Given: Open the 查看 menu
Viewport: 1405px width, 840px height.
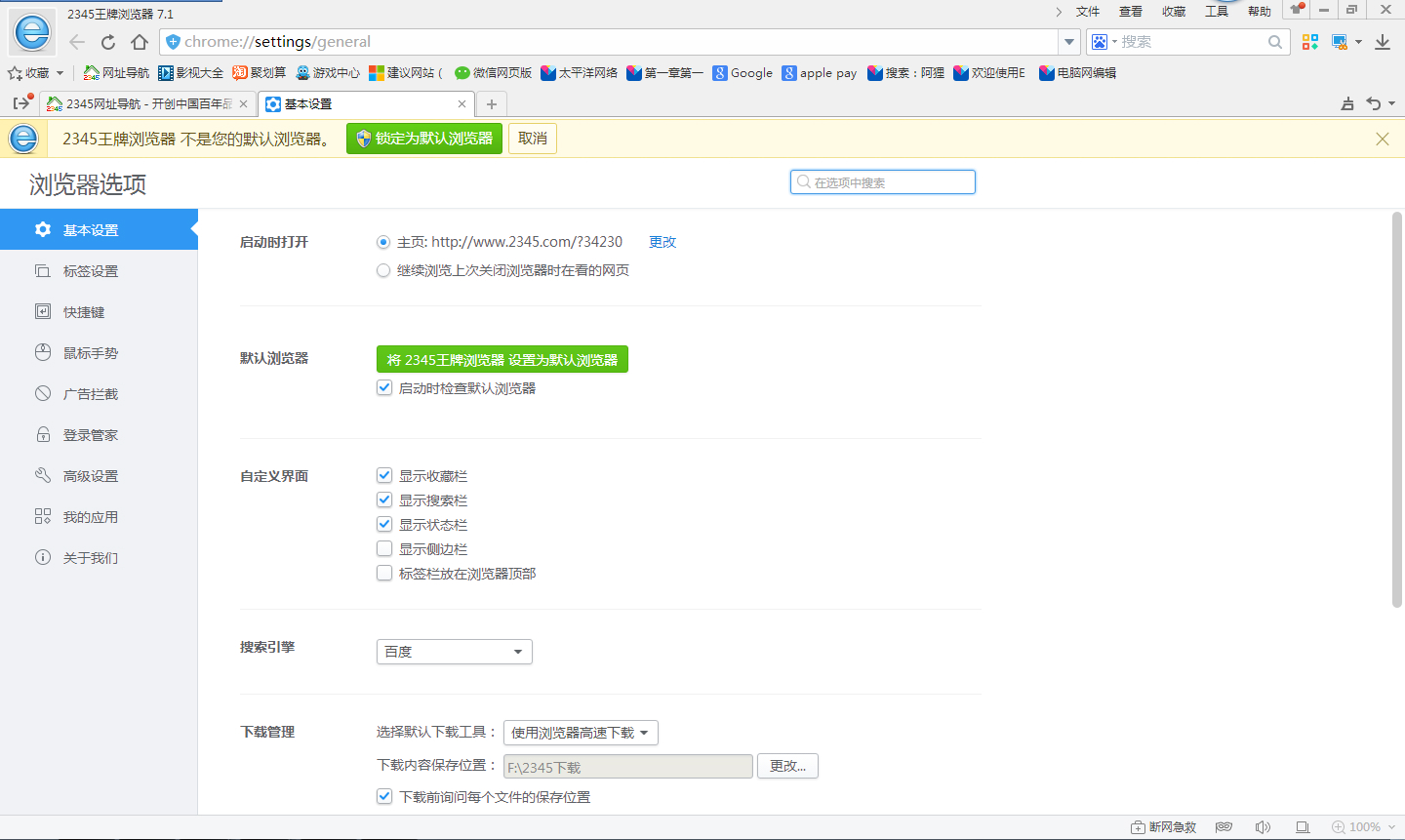Looking at the screenshot, I should [1131, 12].
